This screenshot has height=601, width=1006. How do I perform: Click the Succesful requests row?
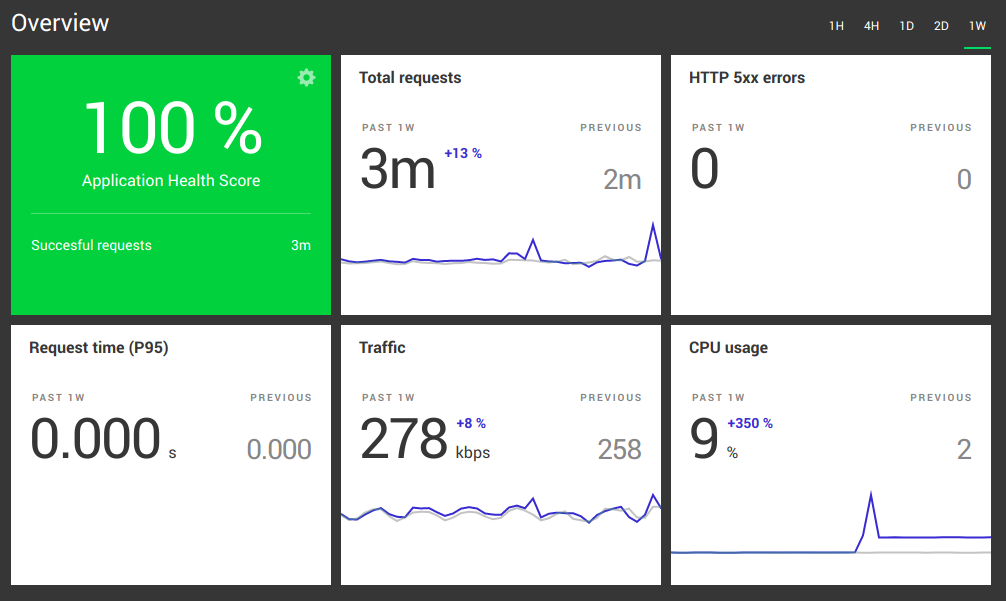pyautogui.click(x=171, y=245)
